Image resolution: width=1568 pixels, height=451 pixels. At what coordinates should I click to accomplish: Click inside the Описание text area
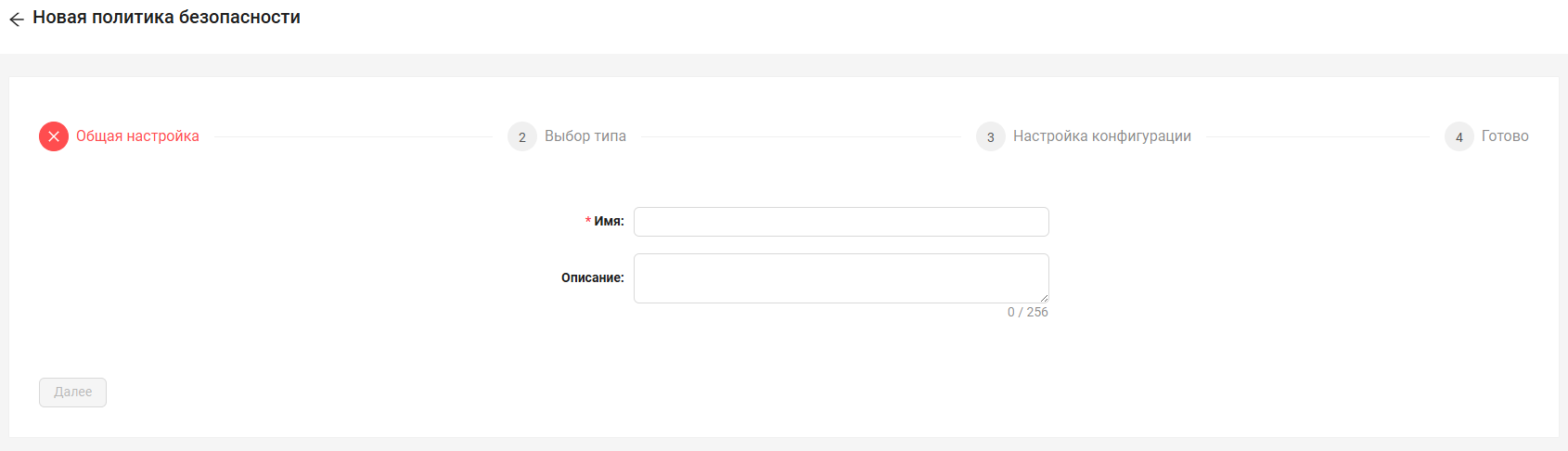coord(841,277)
